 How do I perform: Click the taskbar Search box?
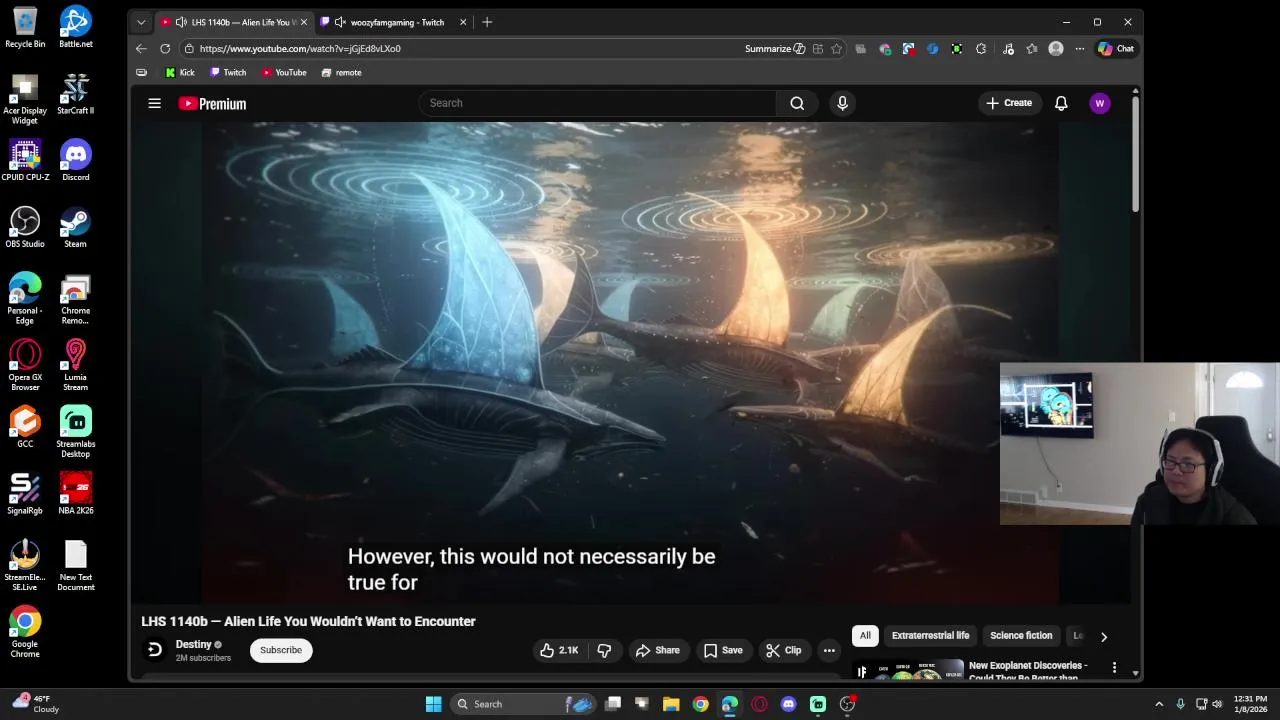click(x=523, y=704)
